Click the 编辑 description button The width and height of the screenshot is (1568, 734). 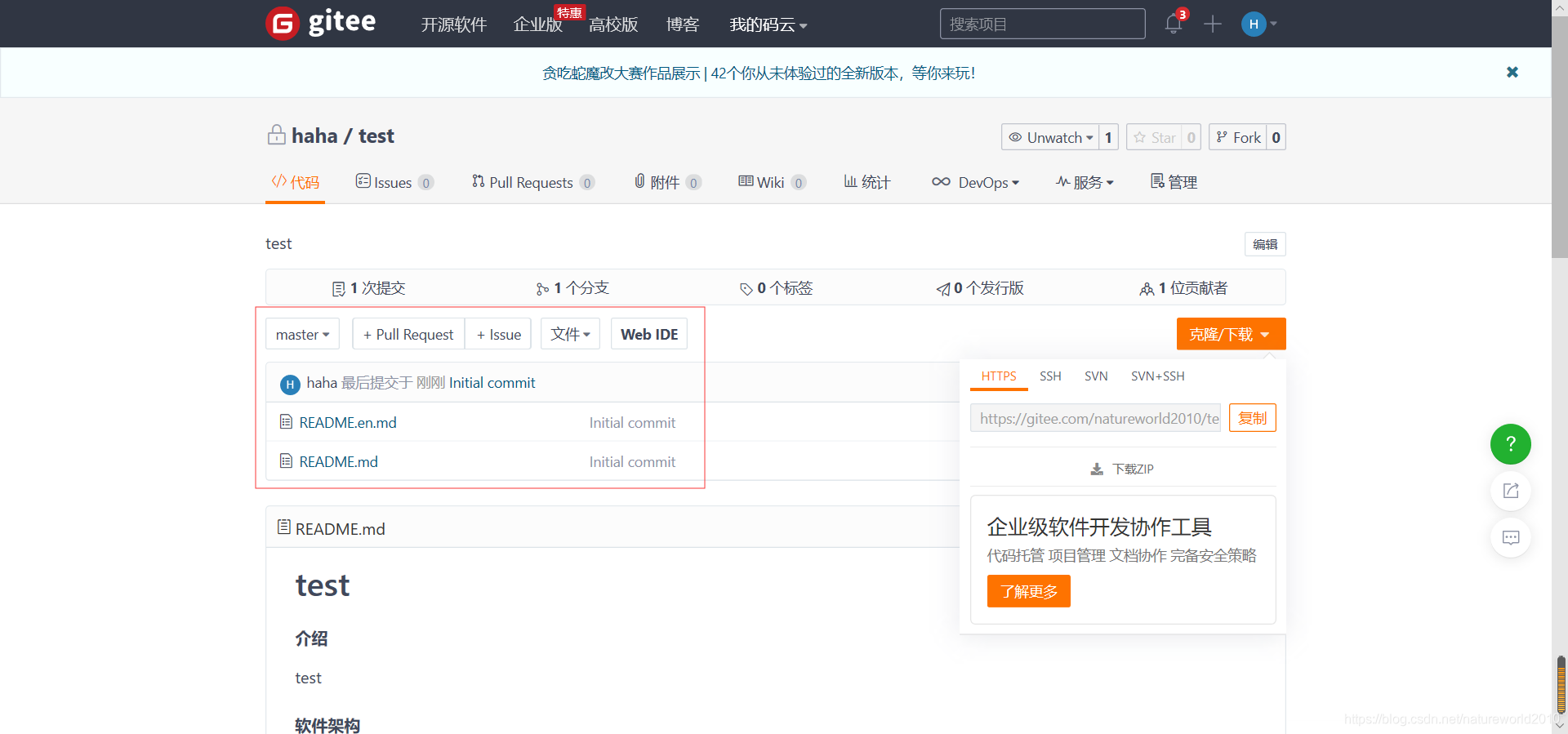(x=1265, y=244)
